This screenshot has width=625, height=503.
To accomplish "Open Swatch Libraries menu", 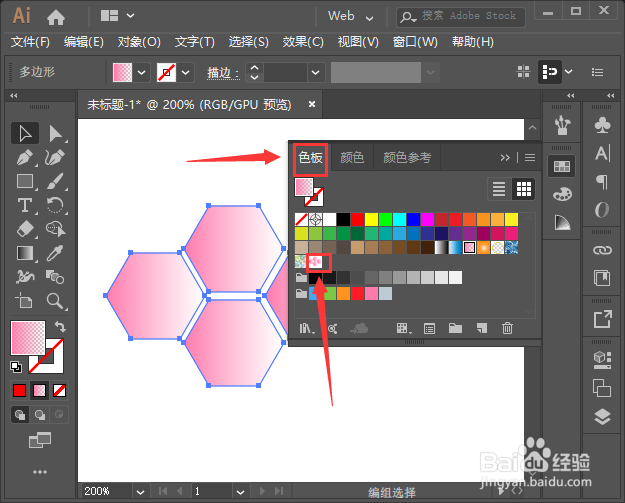I will click(x=307, y=328).
